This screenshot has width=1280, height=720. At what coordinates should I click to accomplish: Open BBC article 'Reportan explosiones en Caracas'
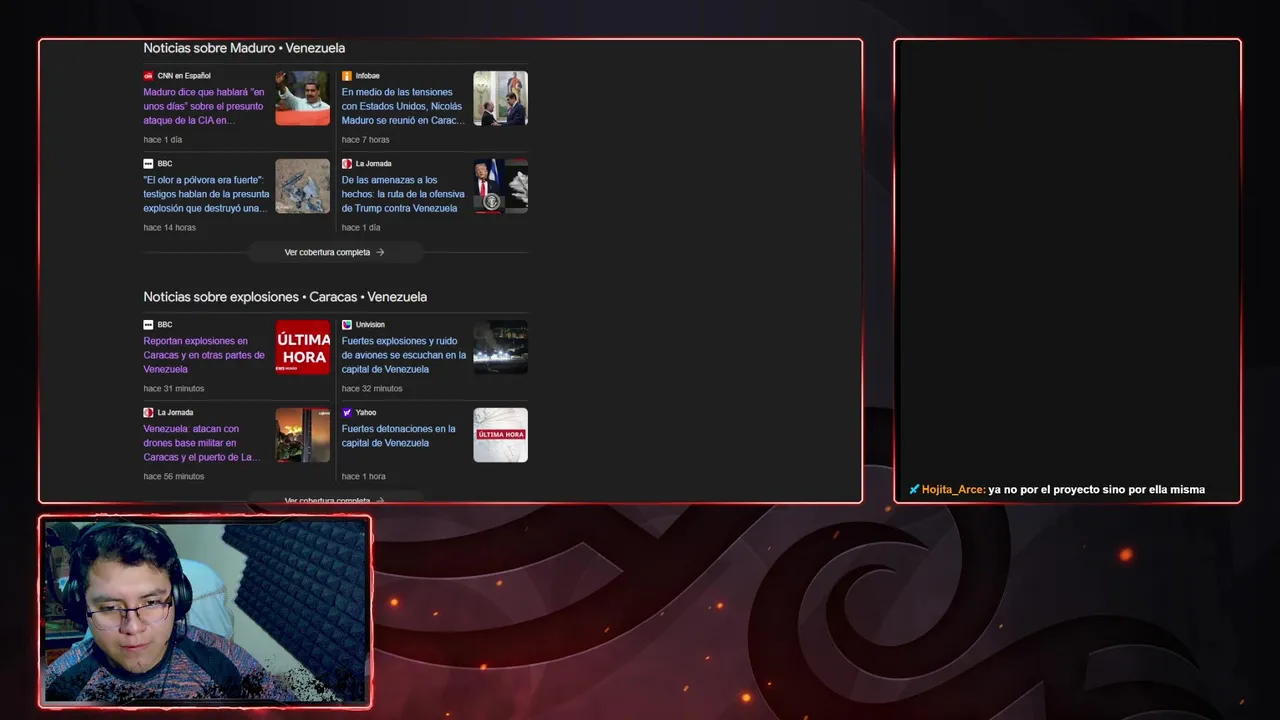pos(204,355)
